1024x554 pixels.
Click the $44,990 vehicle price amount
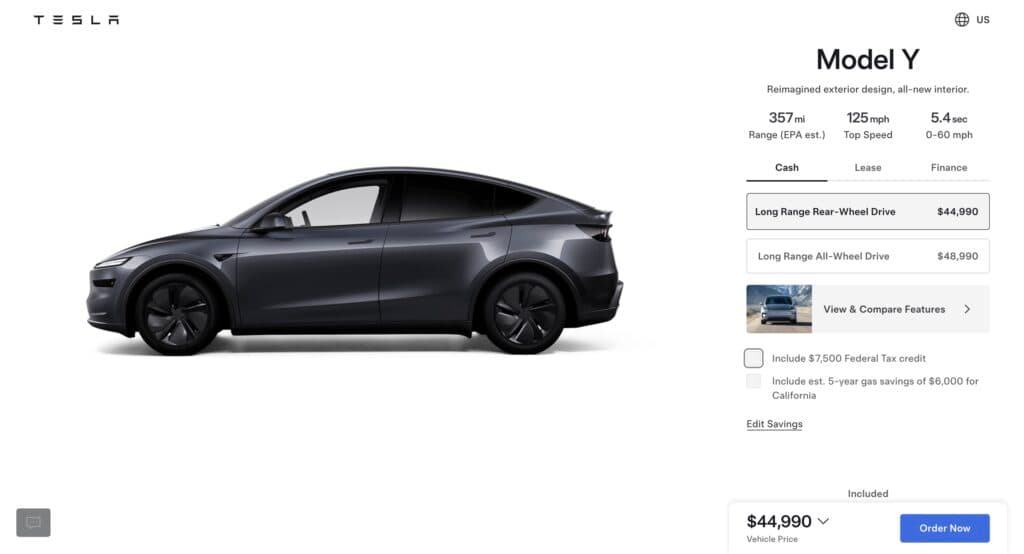[778, 521]
